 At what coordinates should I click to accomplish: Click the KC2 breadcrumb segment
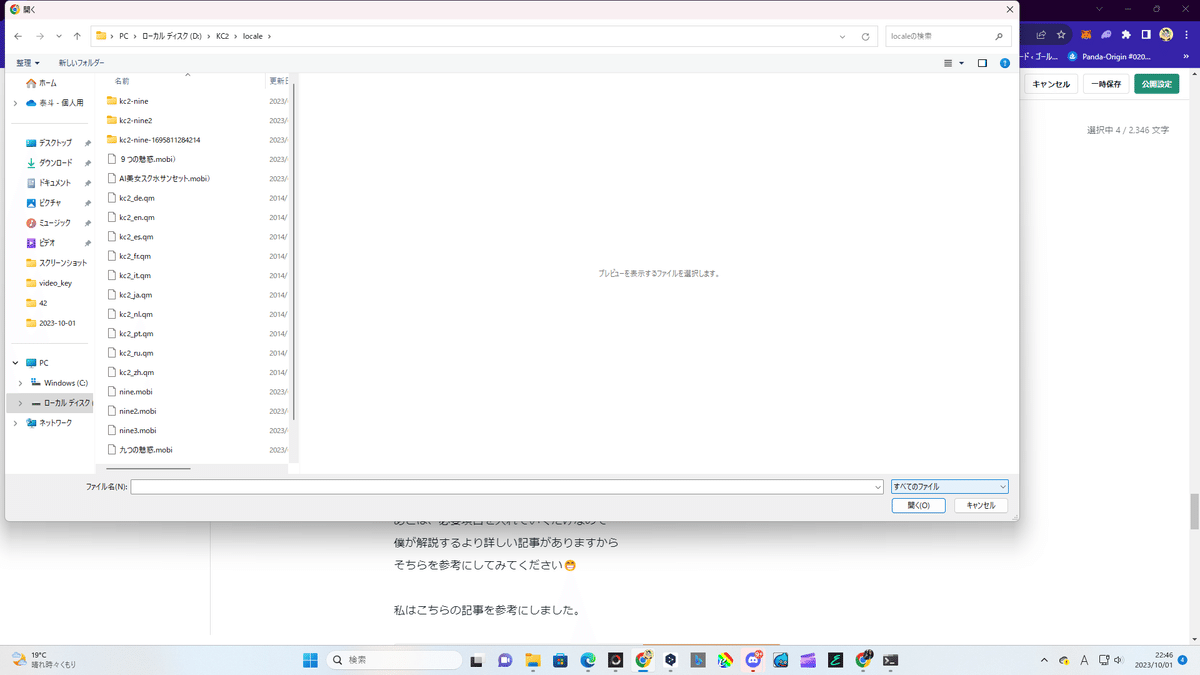pos(223,37)
